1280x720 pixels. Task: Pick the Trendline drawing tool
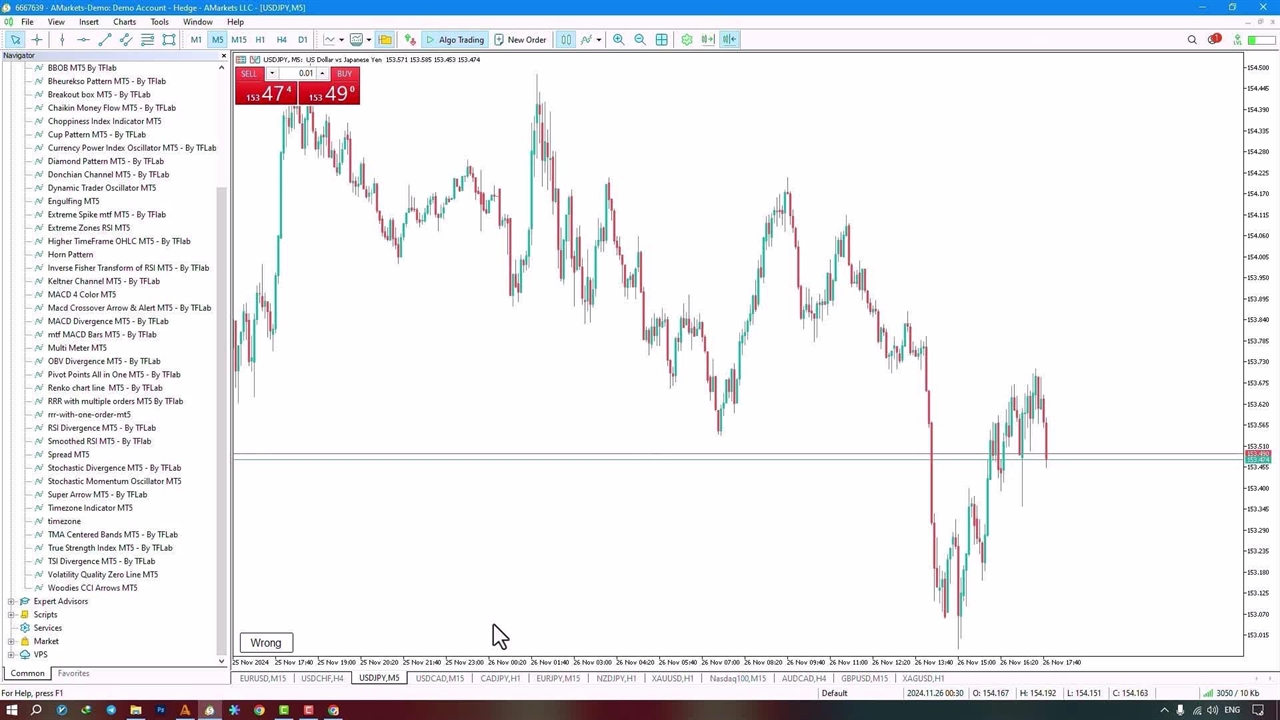click(104, 40)
